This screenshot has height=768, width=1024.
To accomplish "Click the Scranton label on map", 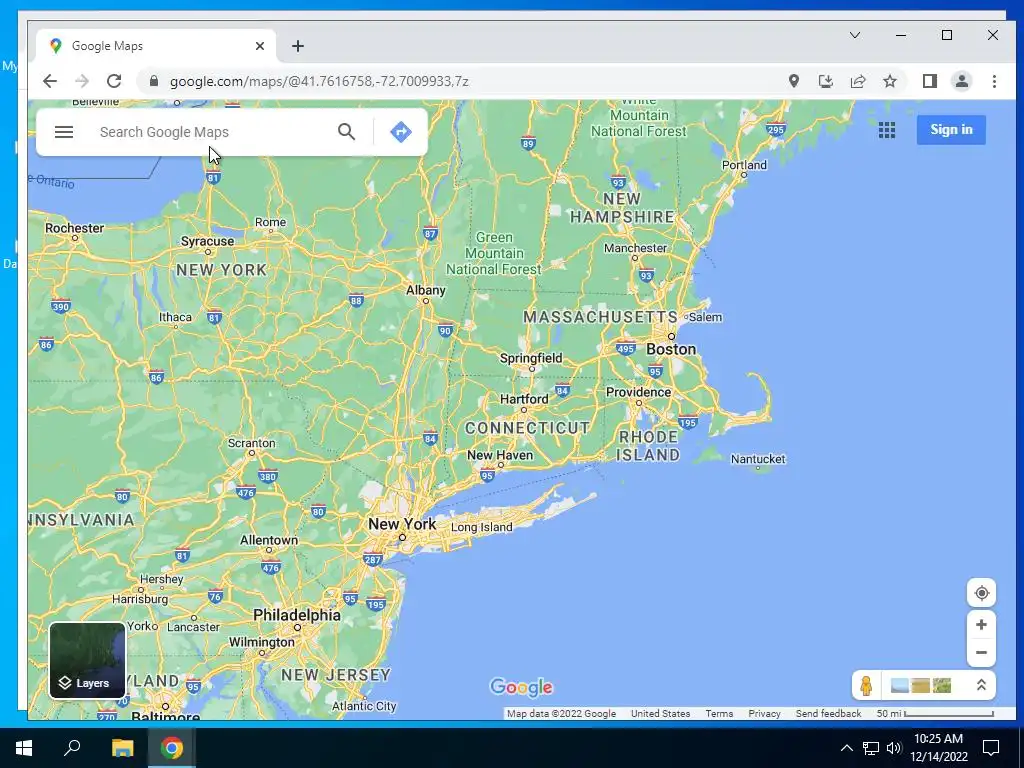I will tap(251, 443).
